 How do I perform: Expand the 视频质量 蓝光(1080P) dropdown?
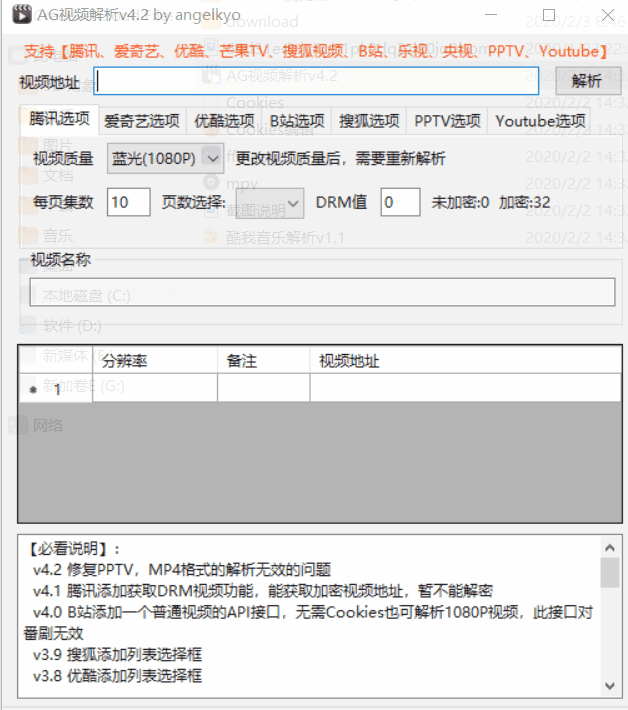point(165,158)
